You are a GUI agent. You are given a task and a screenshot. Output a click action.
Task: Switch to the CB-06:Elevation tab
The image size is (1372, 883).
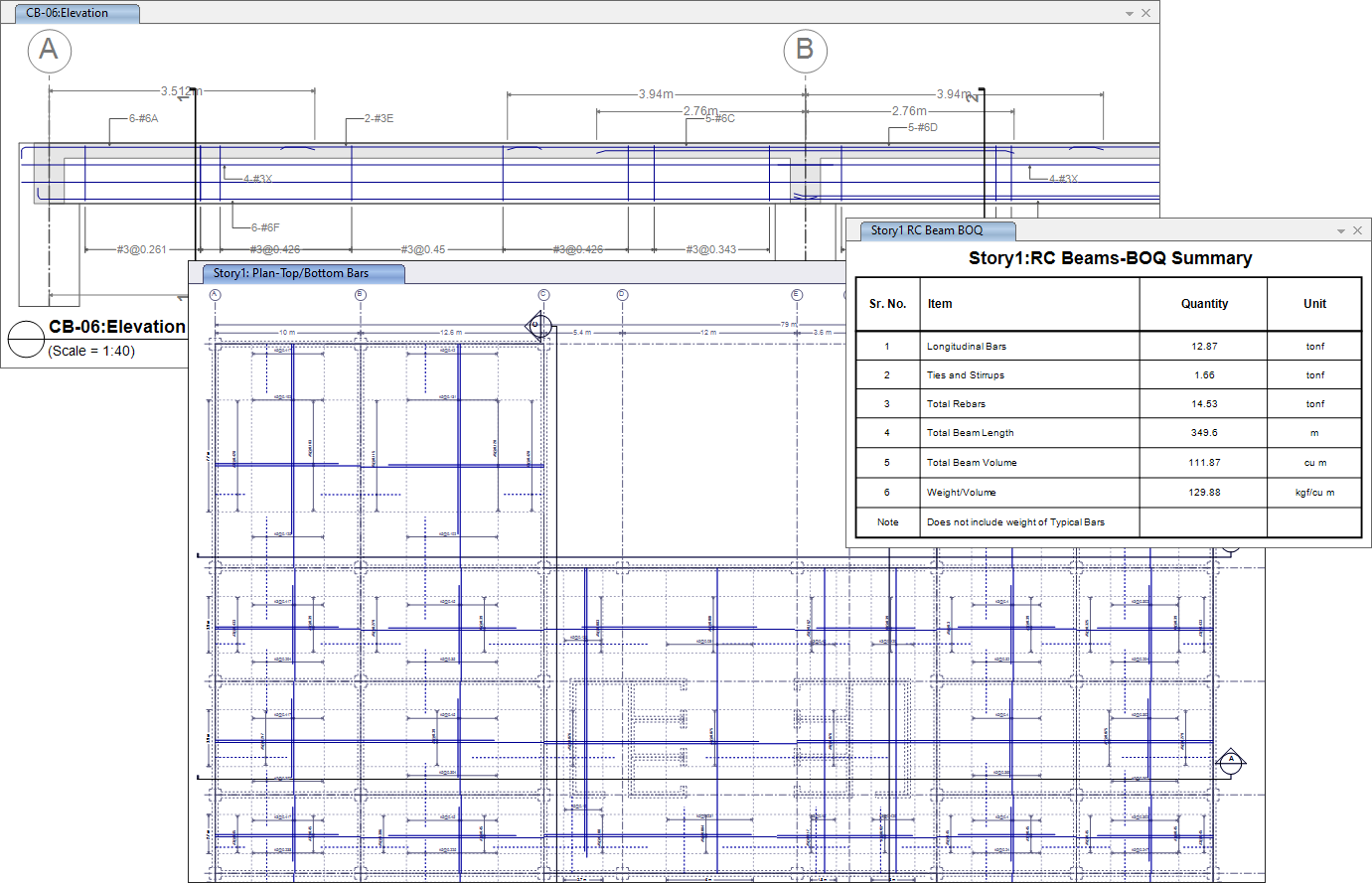point(68,14)
